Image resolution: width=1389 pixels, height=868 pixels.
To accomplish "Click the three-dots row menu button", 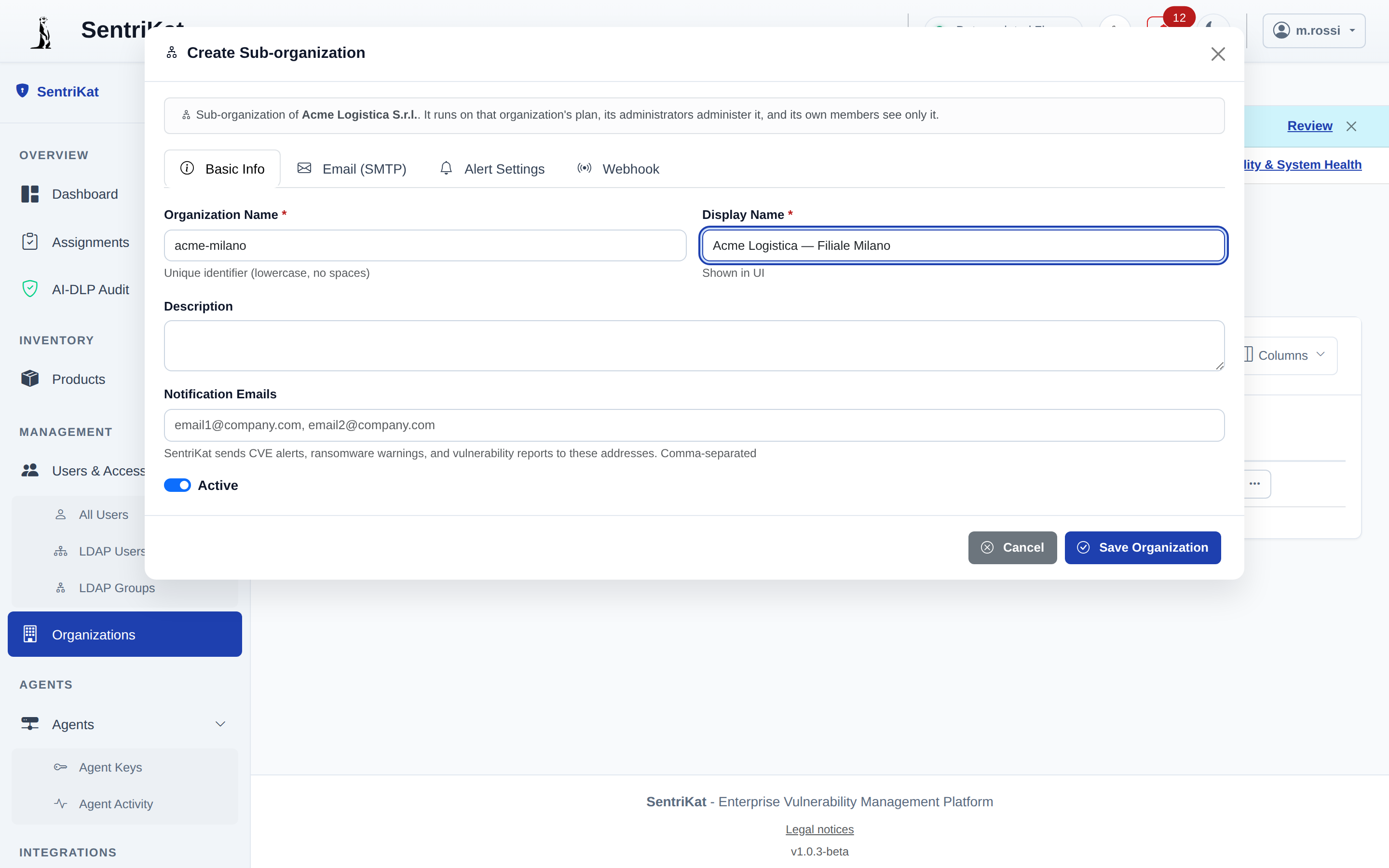I will (x=1257, y=484).
